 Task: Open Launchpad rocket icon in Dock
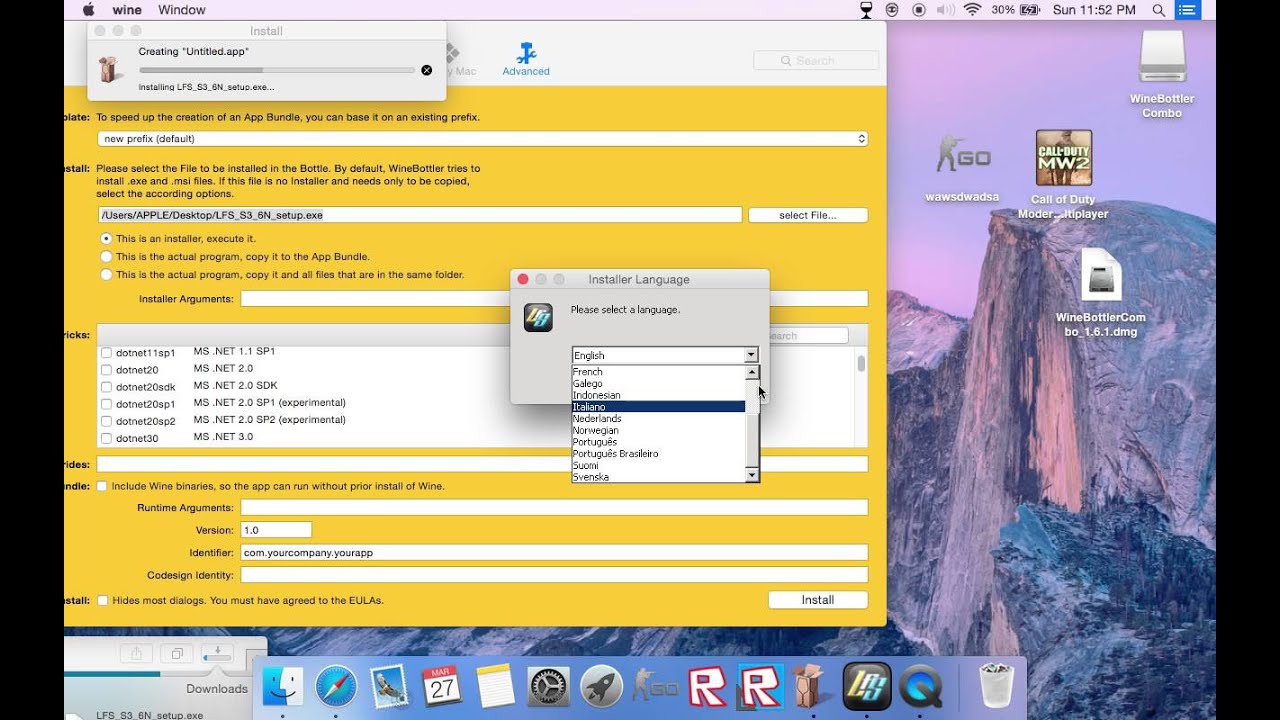click(x=601, y=686)
